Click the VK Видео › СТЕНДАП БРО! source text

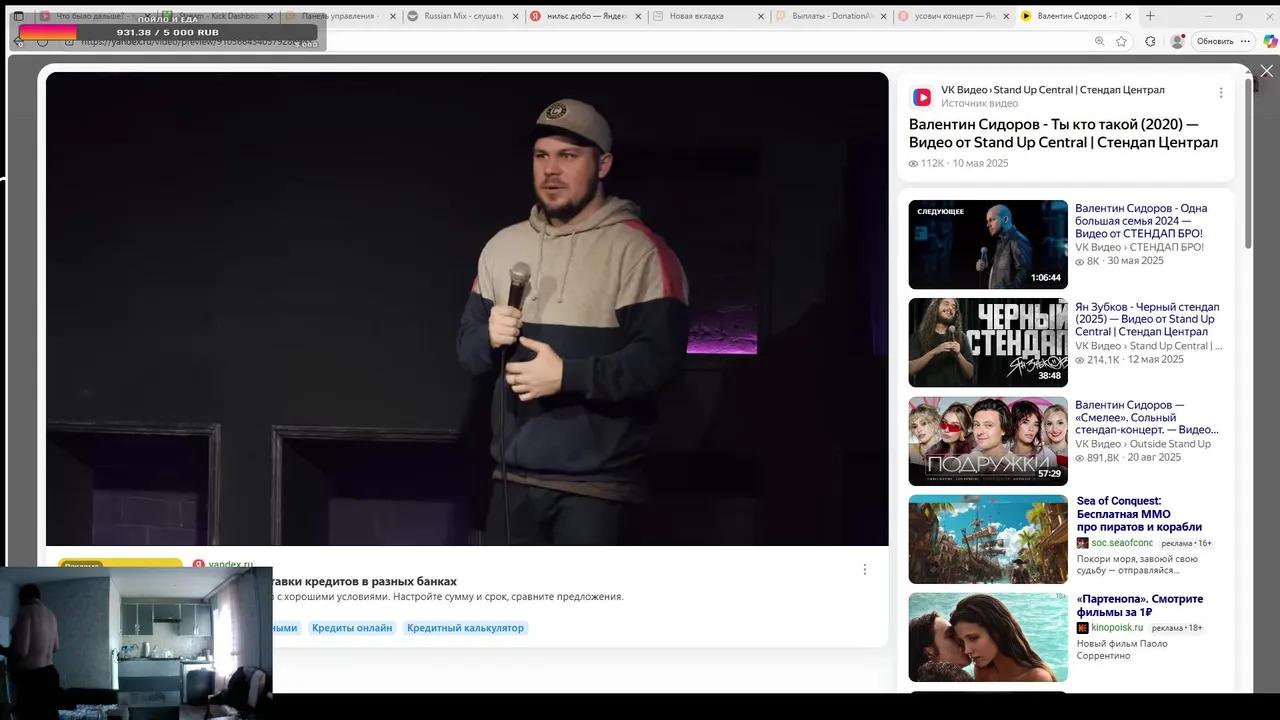point(1139,247)
